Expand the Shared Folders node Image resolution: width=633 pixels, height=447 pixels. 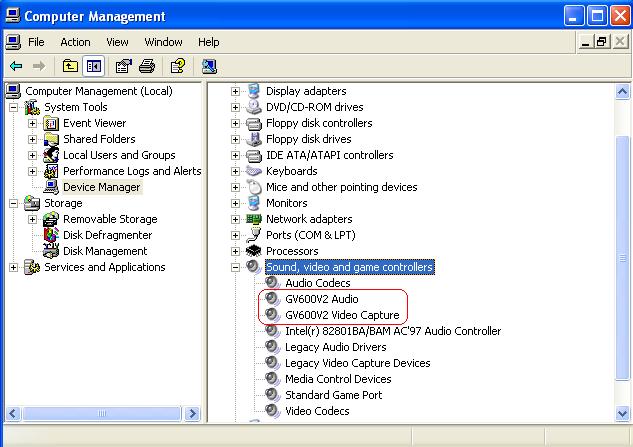33,139
